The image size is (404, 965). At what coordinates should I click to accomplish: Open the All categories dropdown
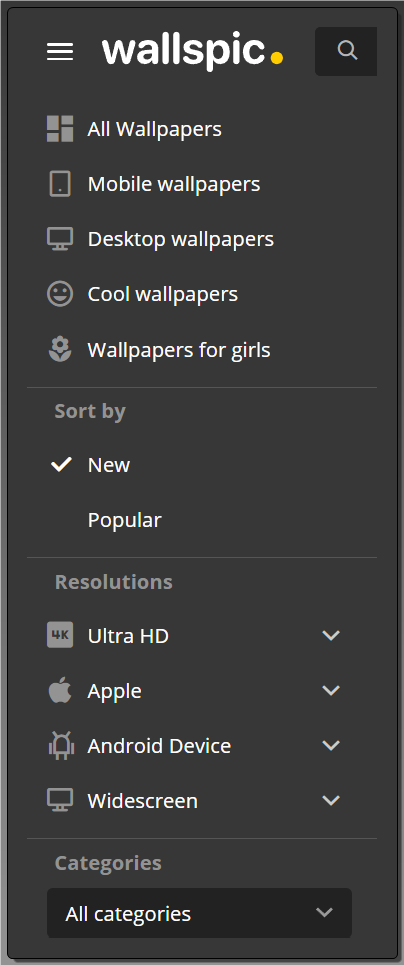click(200, 913)
